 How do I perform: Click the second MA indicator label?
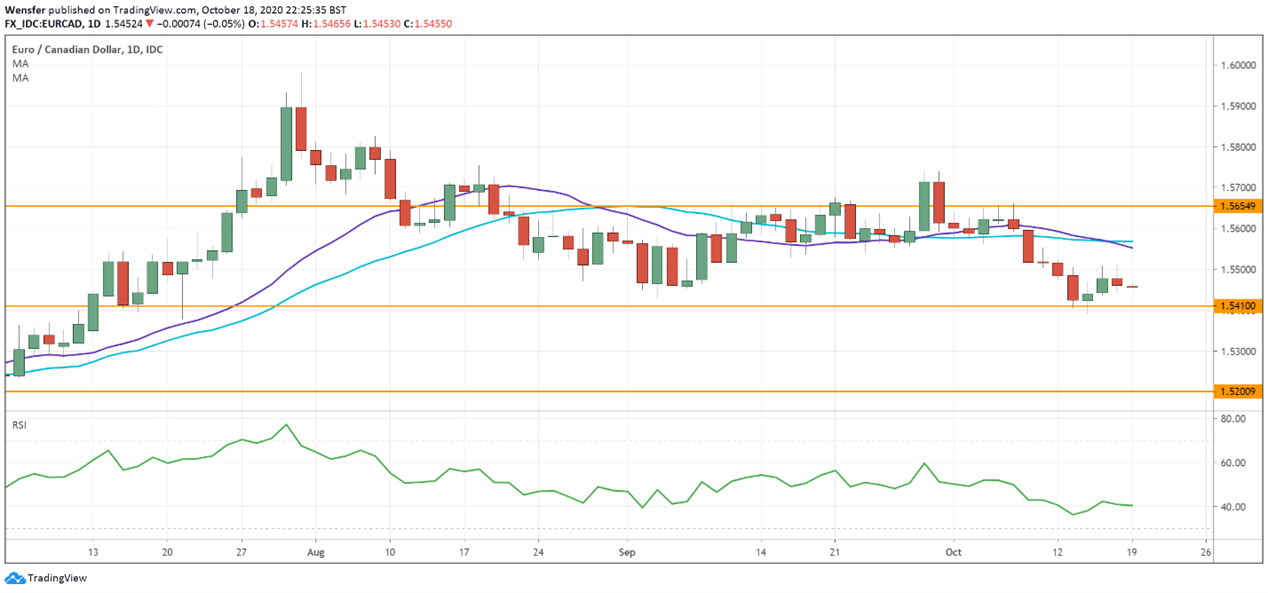point(20,77)
